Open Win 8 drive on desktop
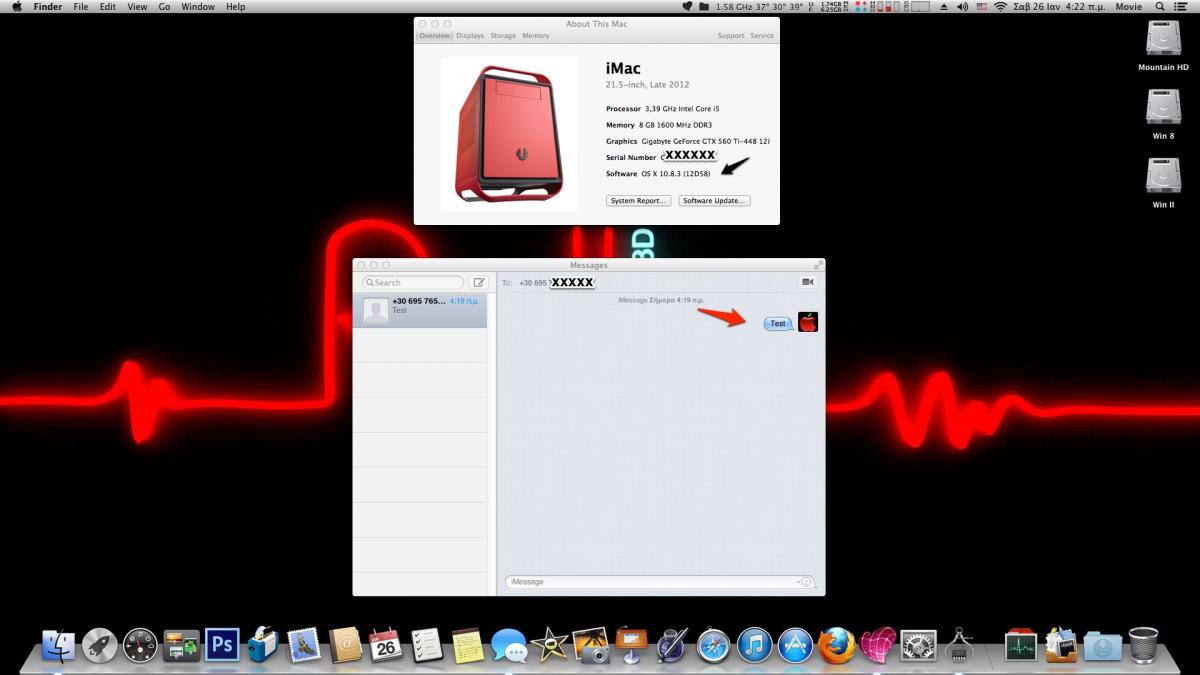The image size is (1200, 675). [x=1163, y=114]
